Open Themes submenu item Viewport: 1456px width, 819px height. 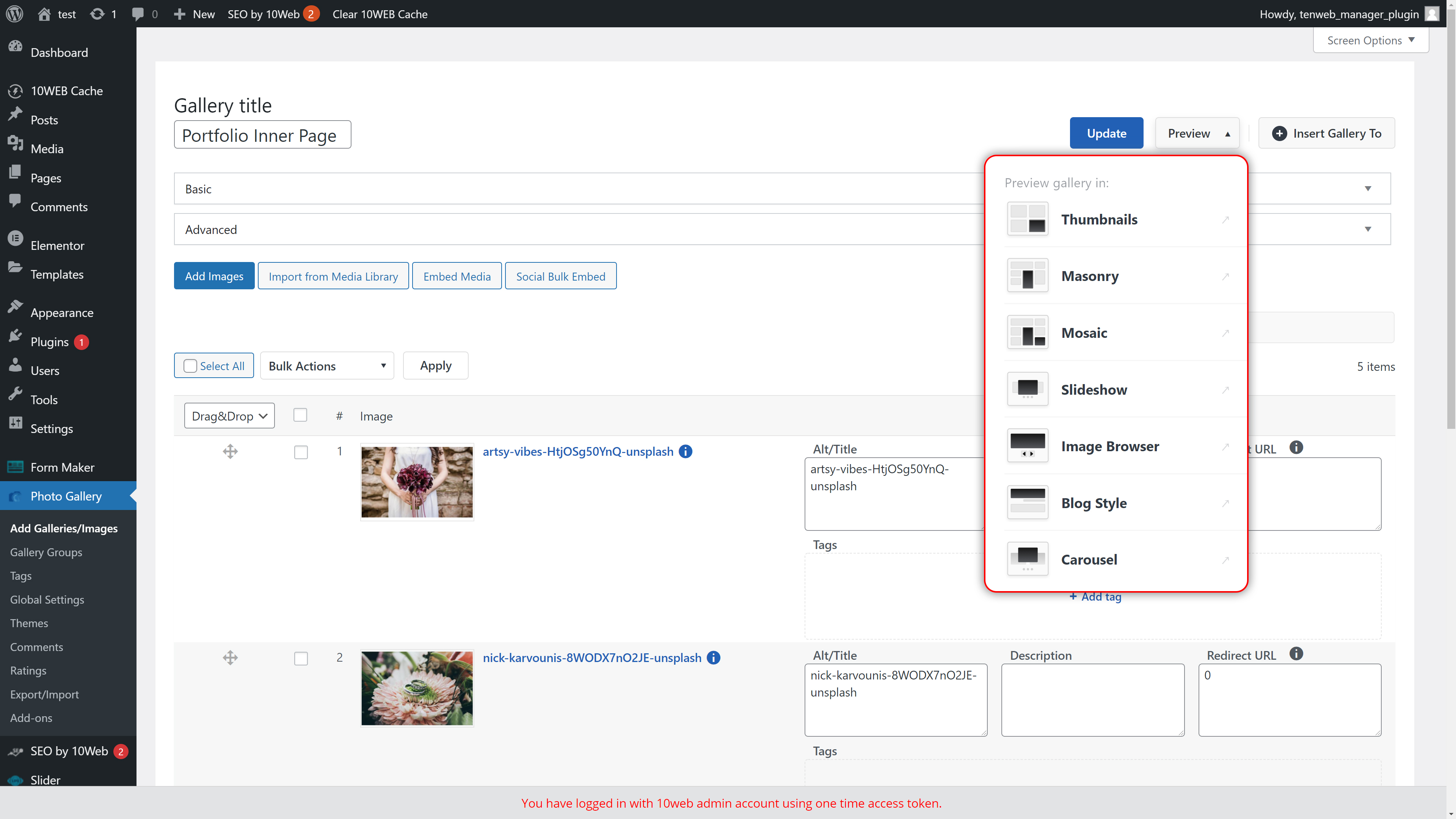[29, 623]
